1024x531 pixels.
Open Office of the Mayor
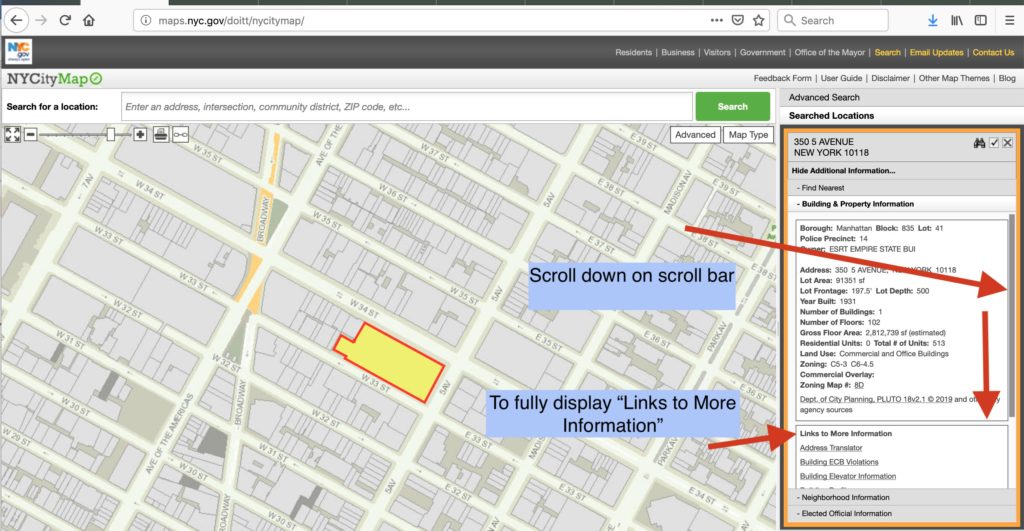coord(829,52)
